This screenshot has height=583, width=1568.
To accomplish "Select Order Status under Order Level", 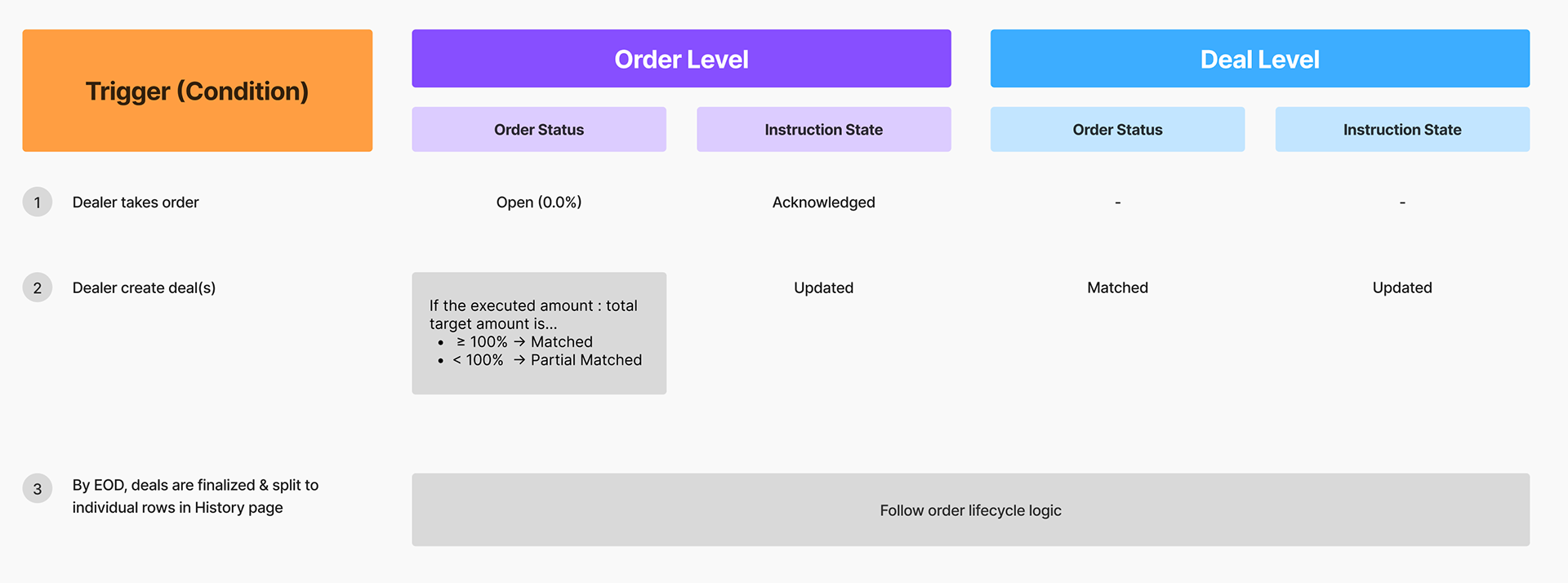I will [539, 129].
